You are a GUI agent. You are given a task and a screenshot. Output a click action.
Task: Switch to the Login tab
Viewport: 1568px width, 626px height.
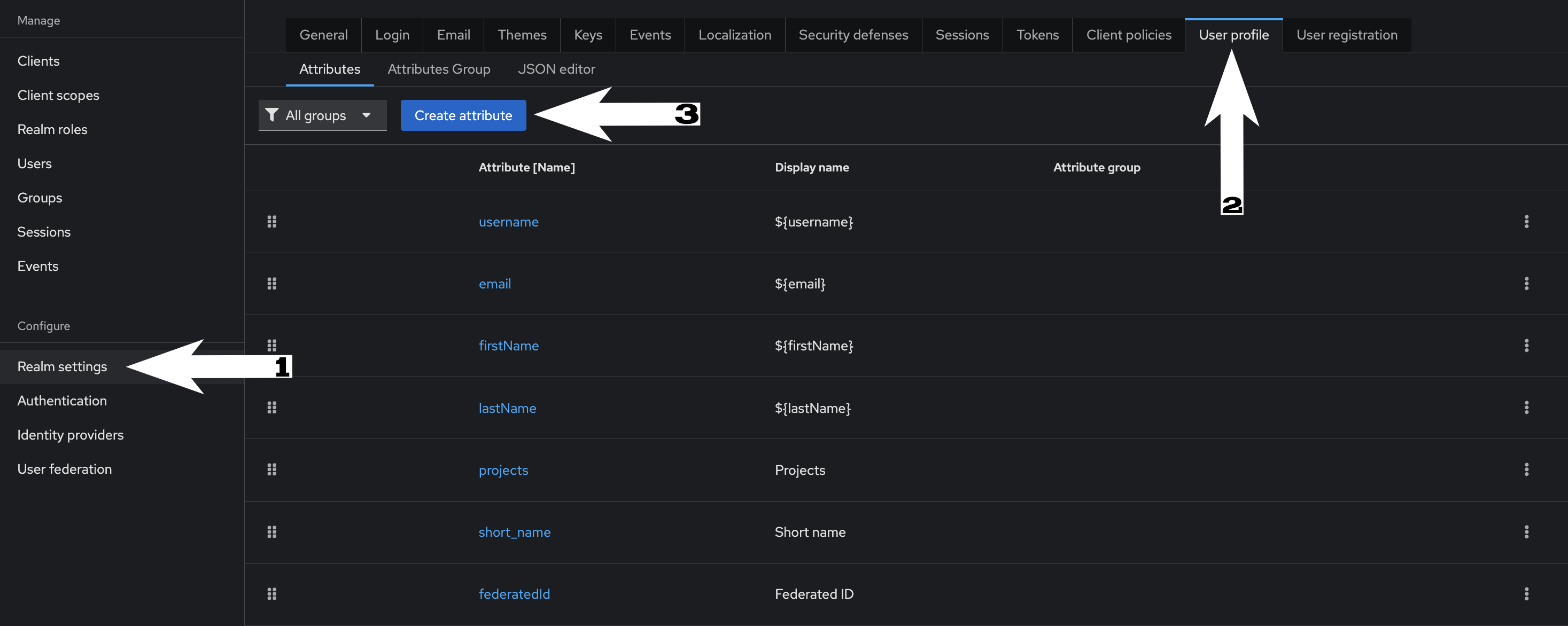point(392,35)
